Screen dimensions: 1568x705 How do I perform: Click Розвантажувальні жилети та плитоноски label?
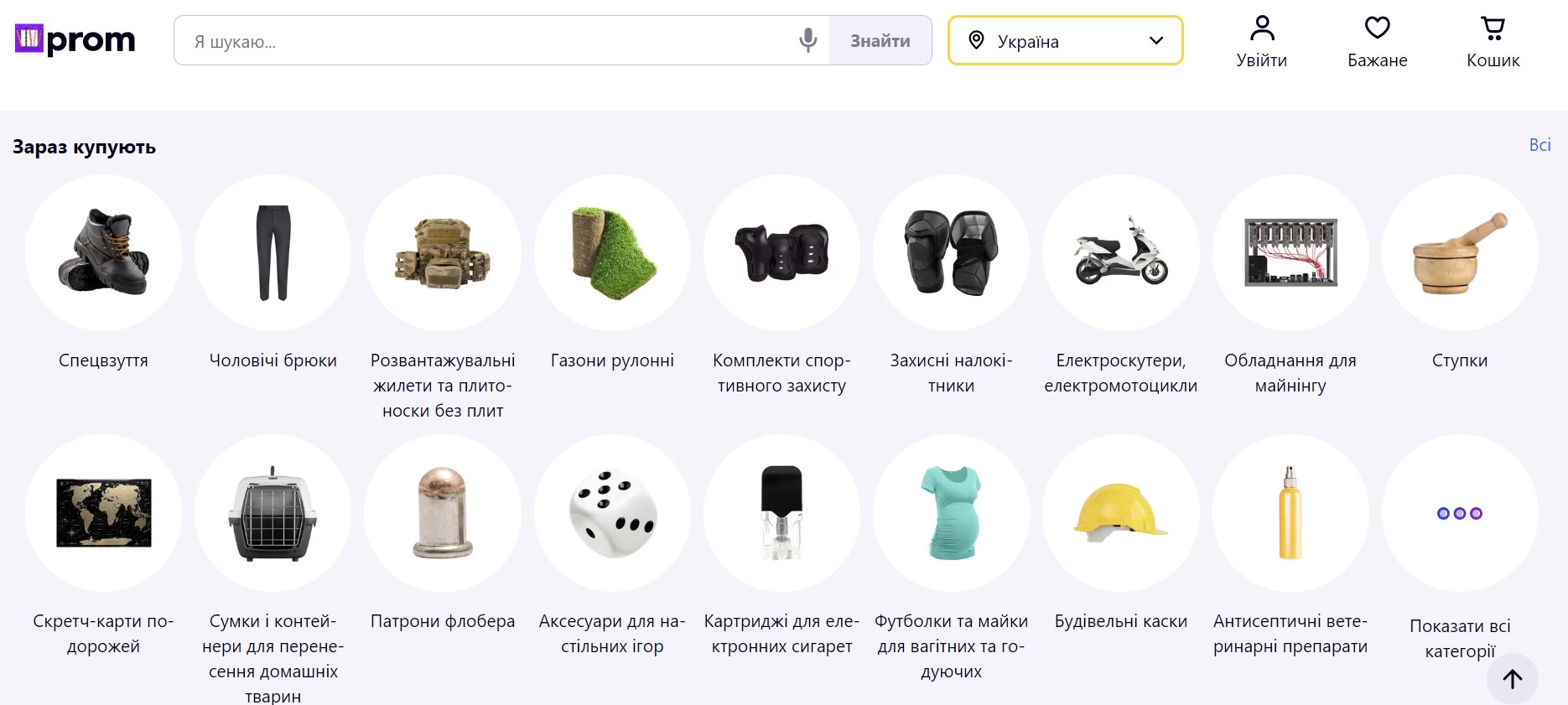click(443, 386)
